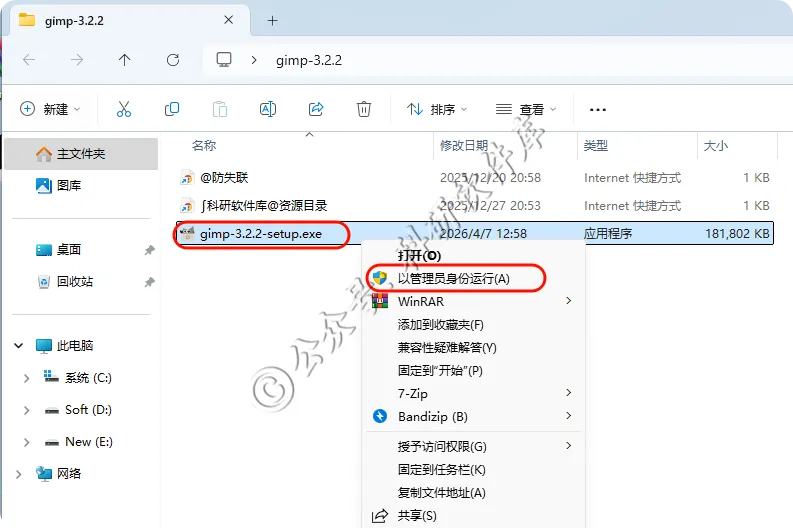Add a new tab with plus button
The width and height of the screenshot is (793, 528).
(273, 20)
